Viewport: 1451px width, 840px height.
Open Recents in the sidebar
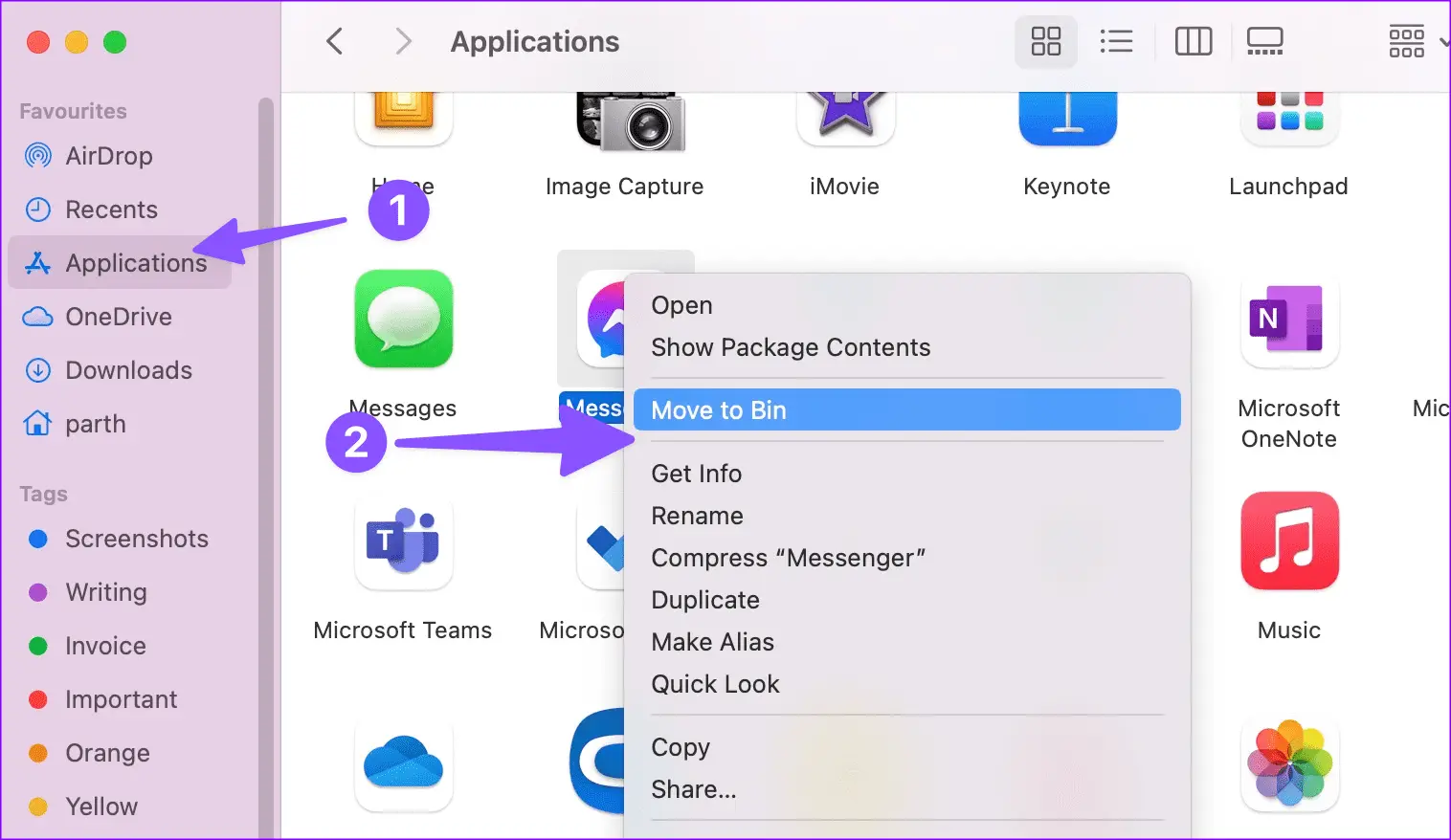coord(120,209)
